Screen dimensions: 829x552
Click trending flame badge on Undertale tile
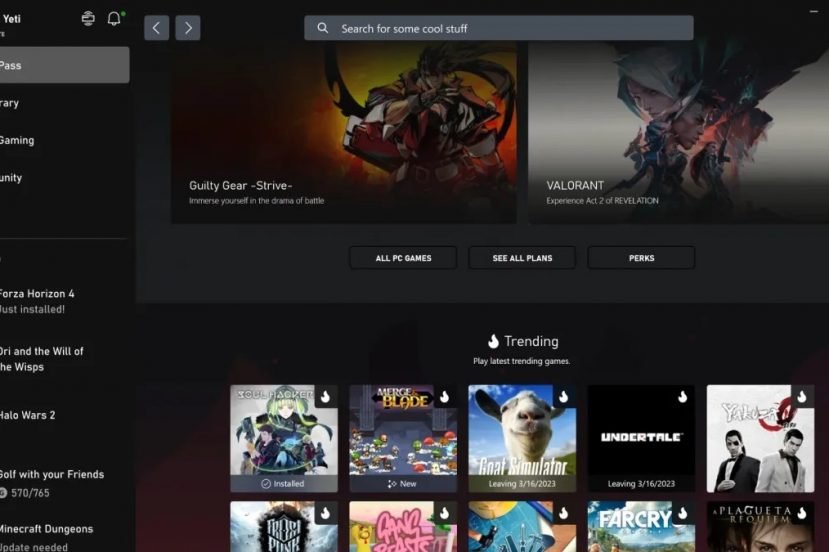click(683, 396)
